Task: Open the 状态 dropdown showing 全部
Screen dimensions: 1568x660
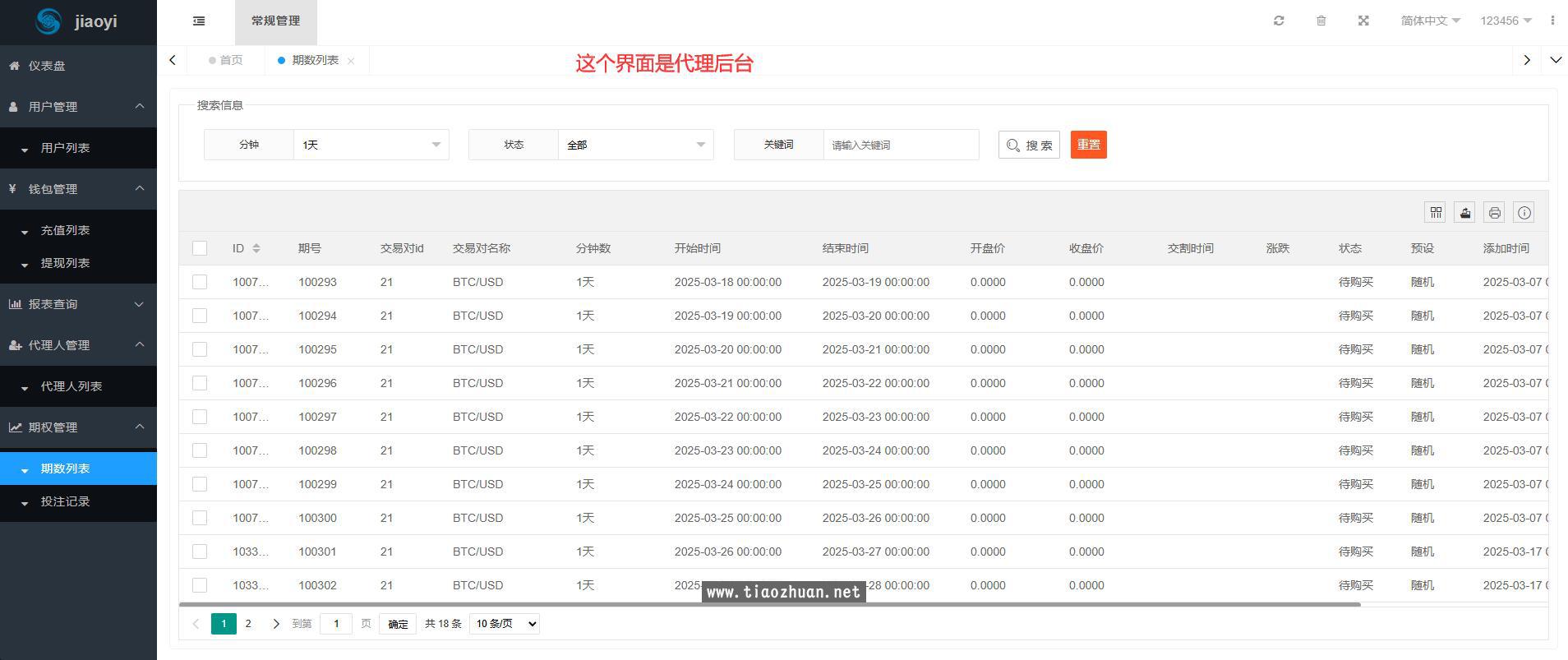Action: (635, 145)
